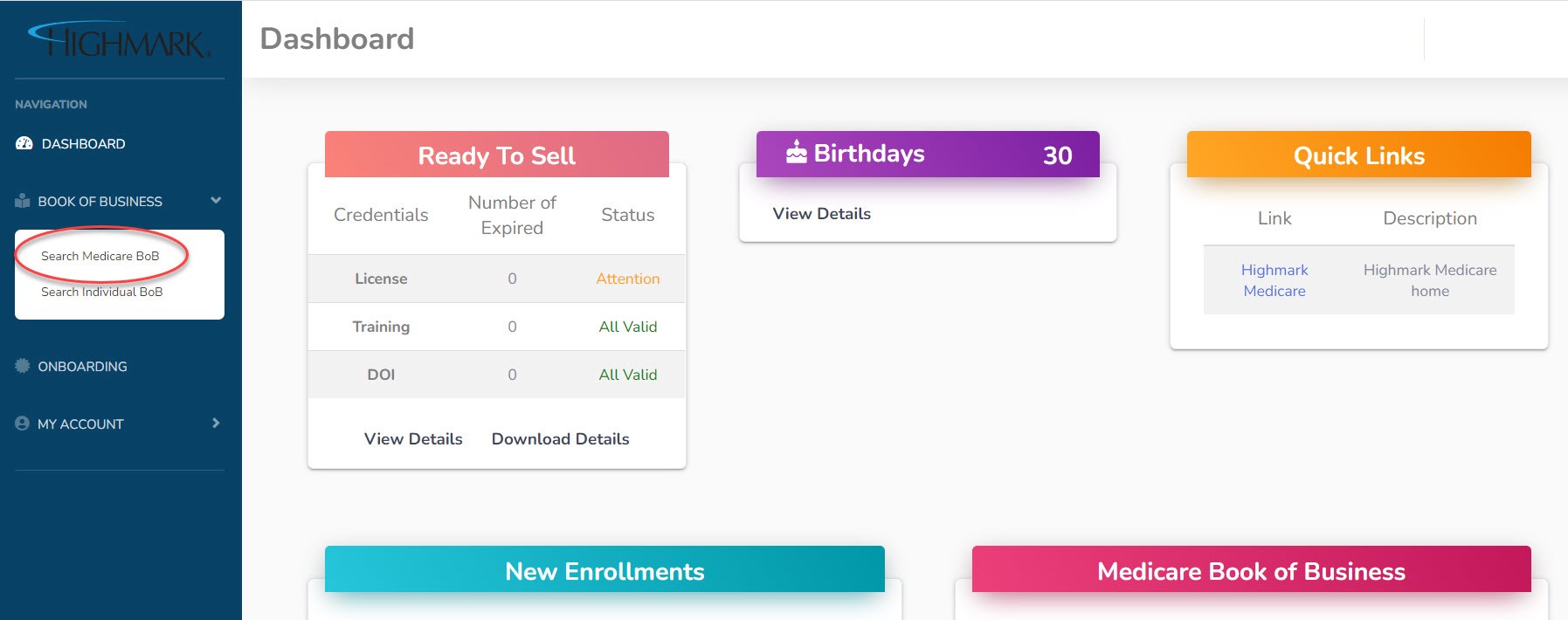Select Search Individual BoB
Screen dimensions: 1568x620
[101, 292]
